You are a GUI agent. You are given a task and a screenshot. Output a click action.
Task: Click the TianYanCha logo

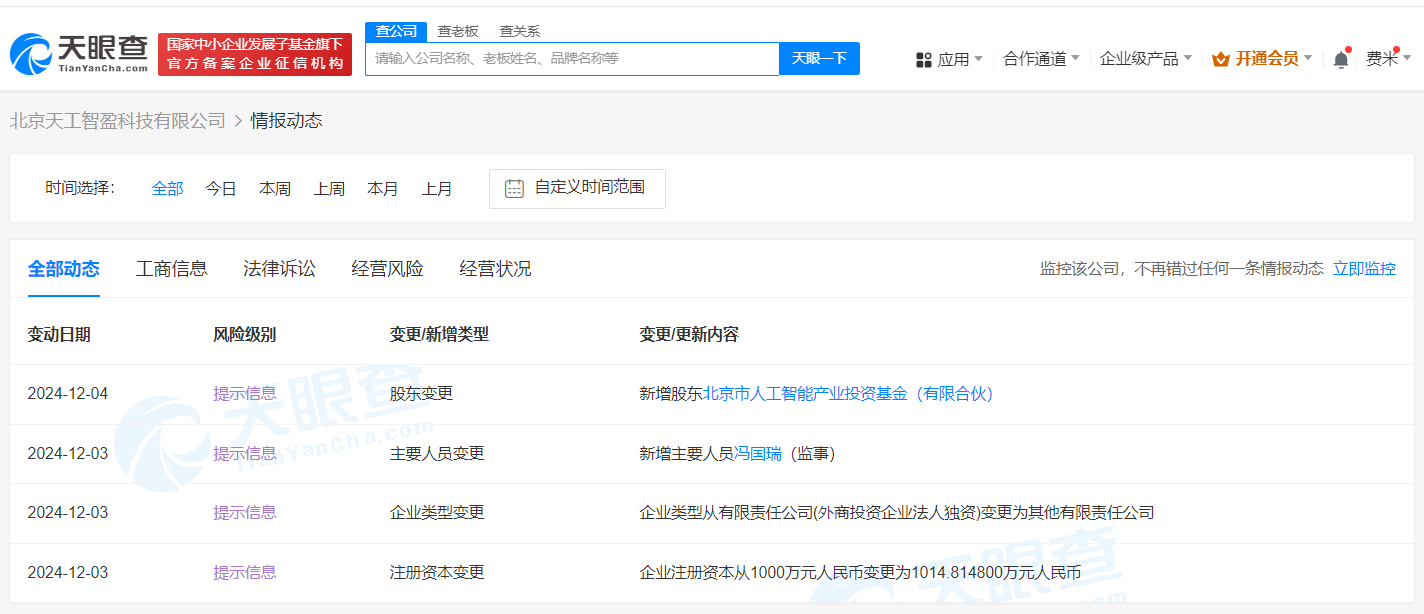(x=79, y=54)
